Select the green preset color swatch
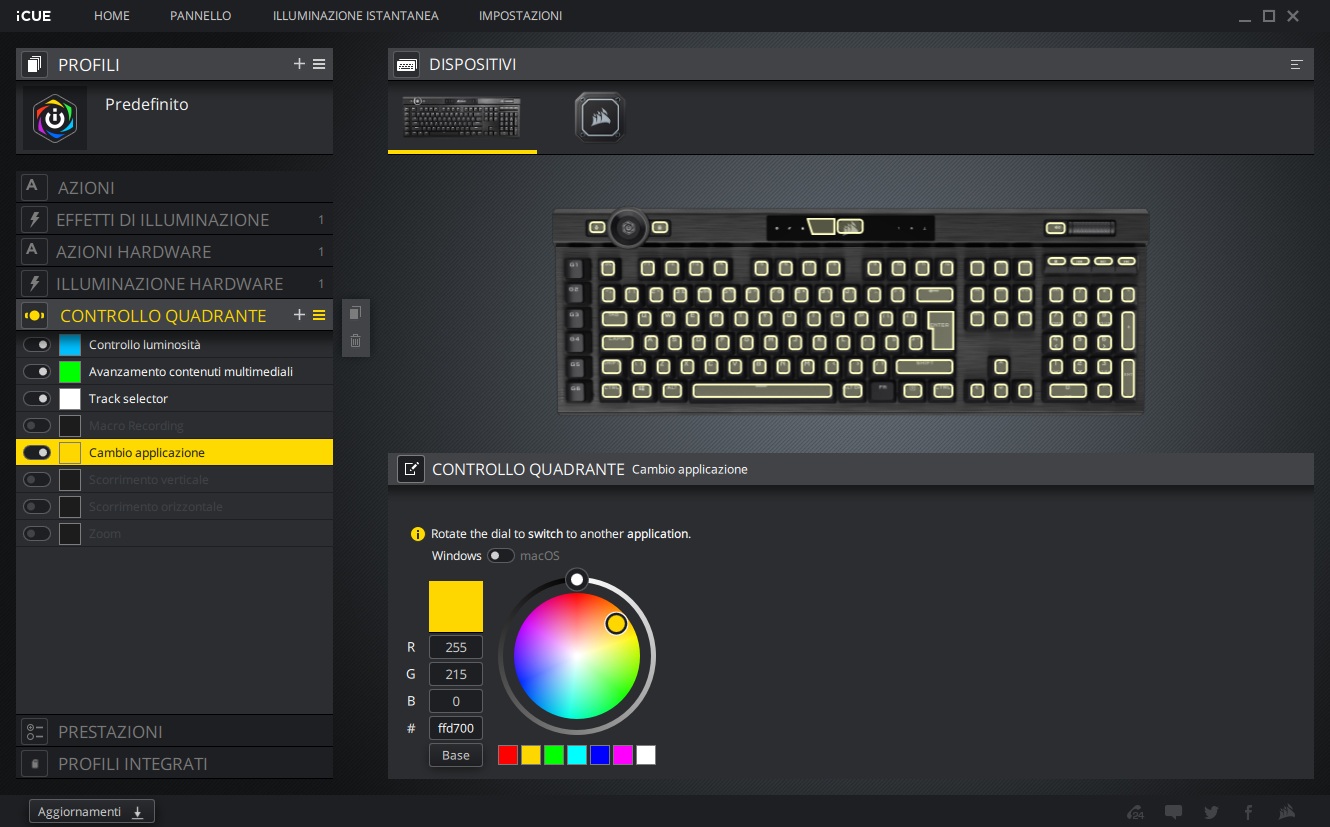The width and height of the screenshot is (1330, 827). (x=554, y=755)
